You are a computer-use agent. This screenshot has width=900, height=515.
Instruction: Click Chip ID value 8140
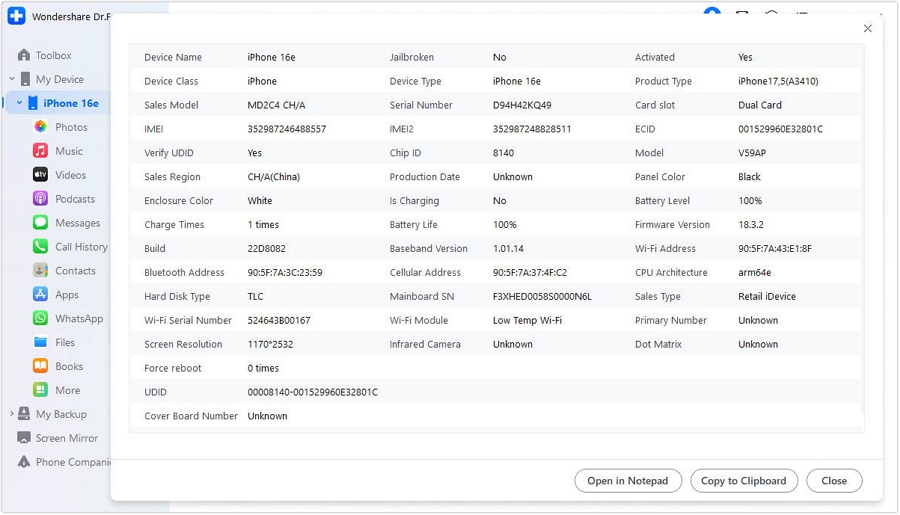click(503, 153)
